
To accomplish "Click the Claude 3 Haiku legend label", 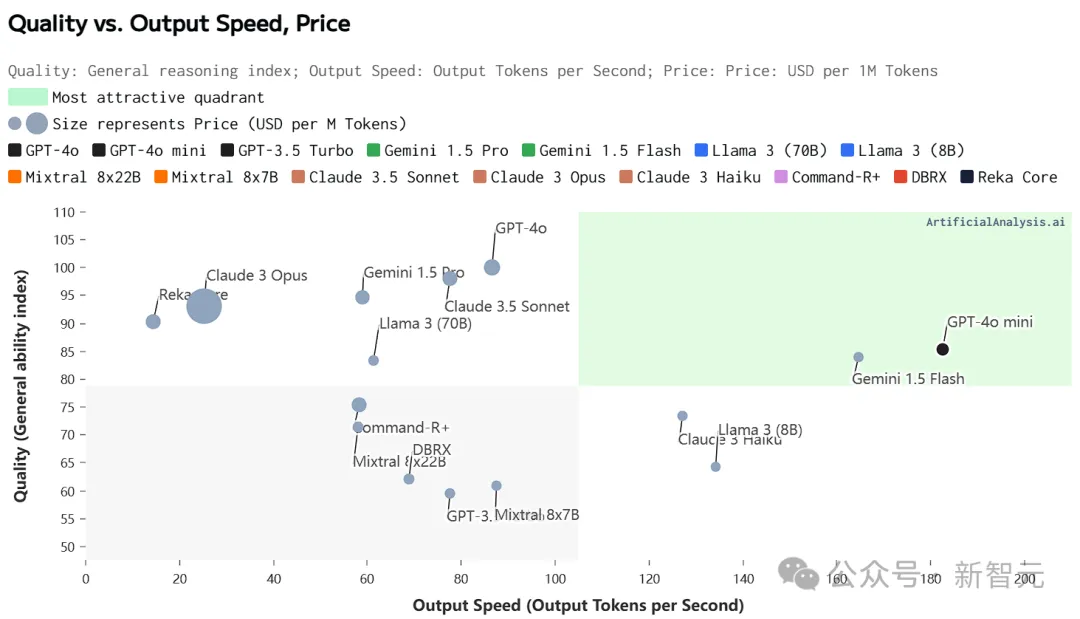I will click(x=698, y=177).
